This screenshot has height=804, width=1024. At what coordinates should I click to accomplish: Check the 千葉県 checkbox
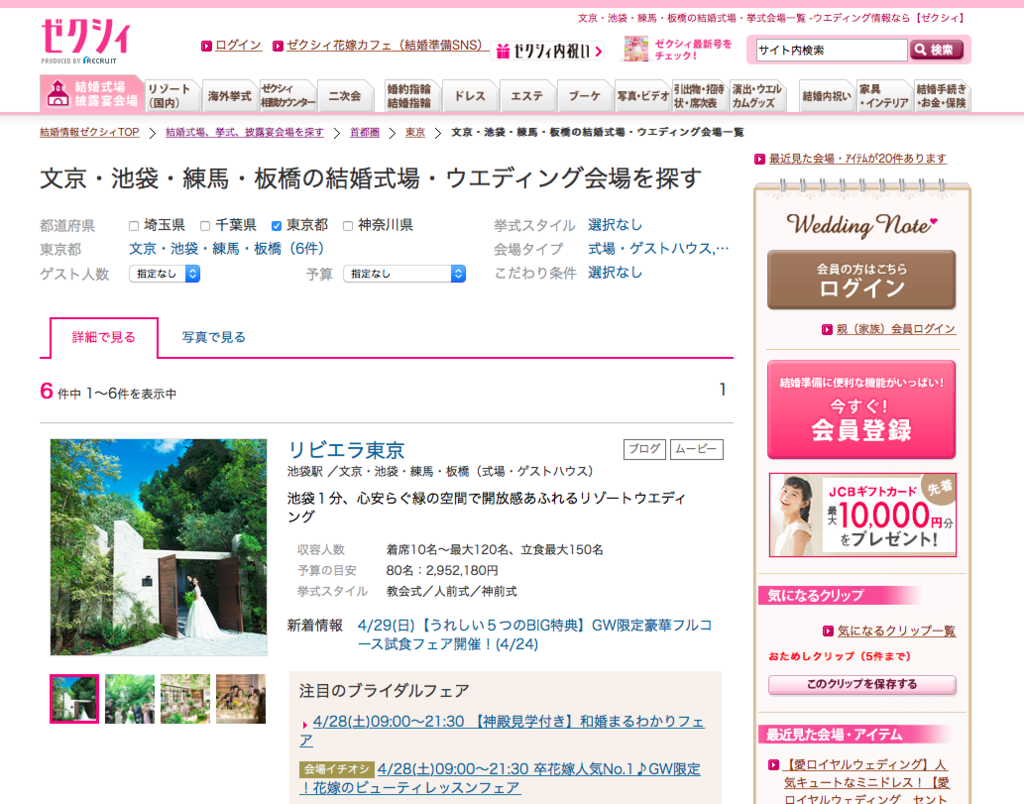pos(205,226)
